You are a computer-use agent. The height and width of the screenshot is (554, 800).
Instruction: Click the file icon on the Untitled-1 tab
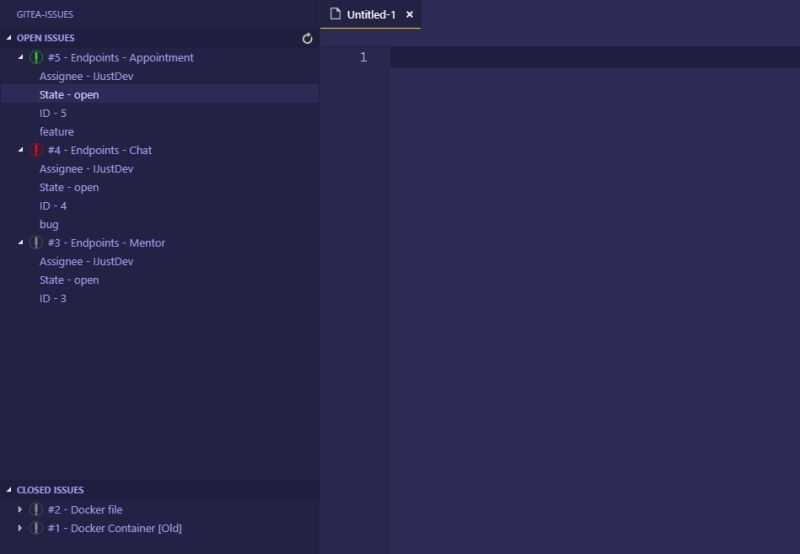(335, 14)
